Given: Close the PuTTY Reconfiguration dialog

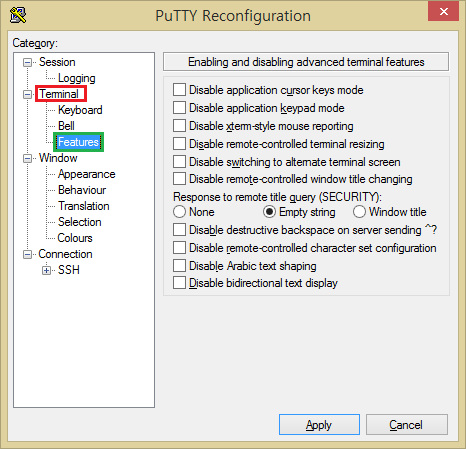Looking at the screenshot, I should click(x=443, y=12).
